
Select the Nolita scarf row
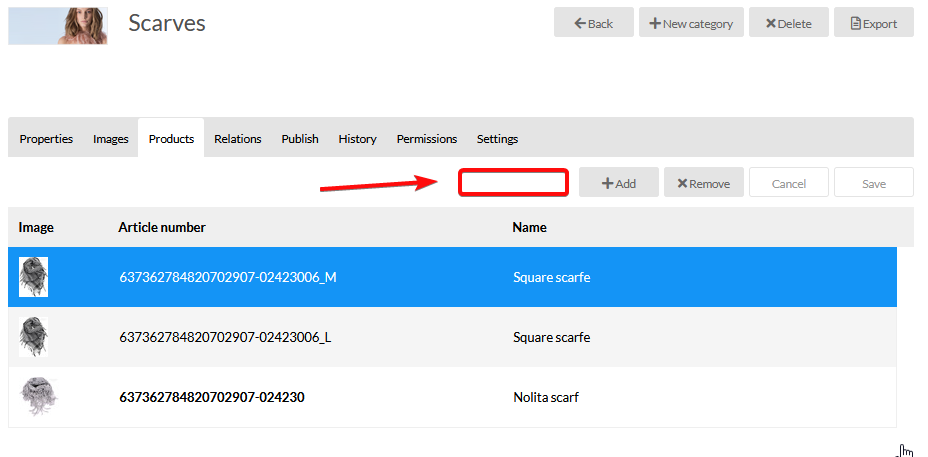[545, 397]
